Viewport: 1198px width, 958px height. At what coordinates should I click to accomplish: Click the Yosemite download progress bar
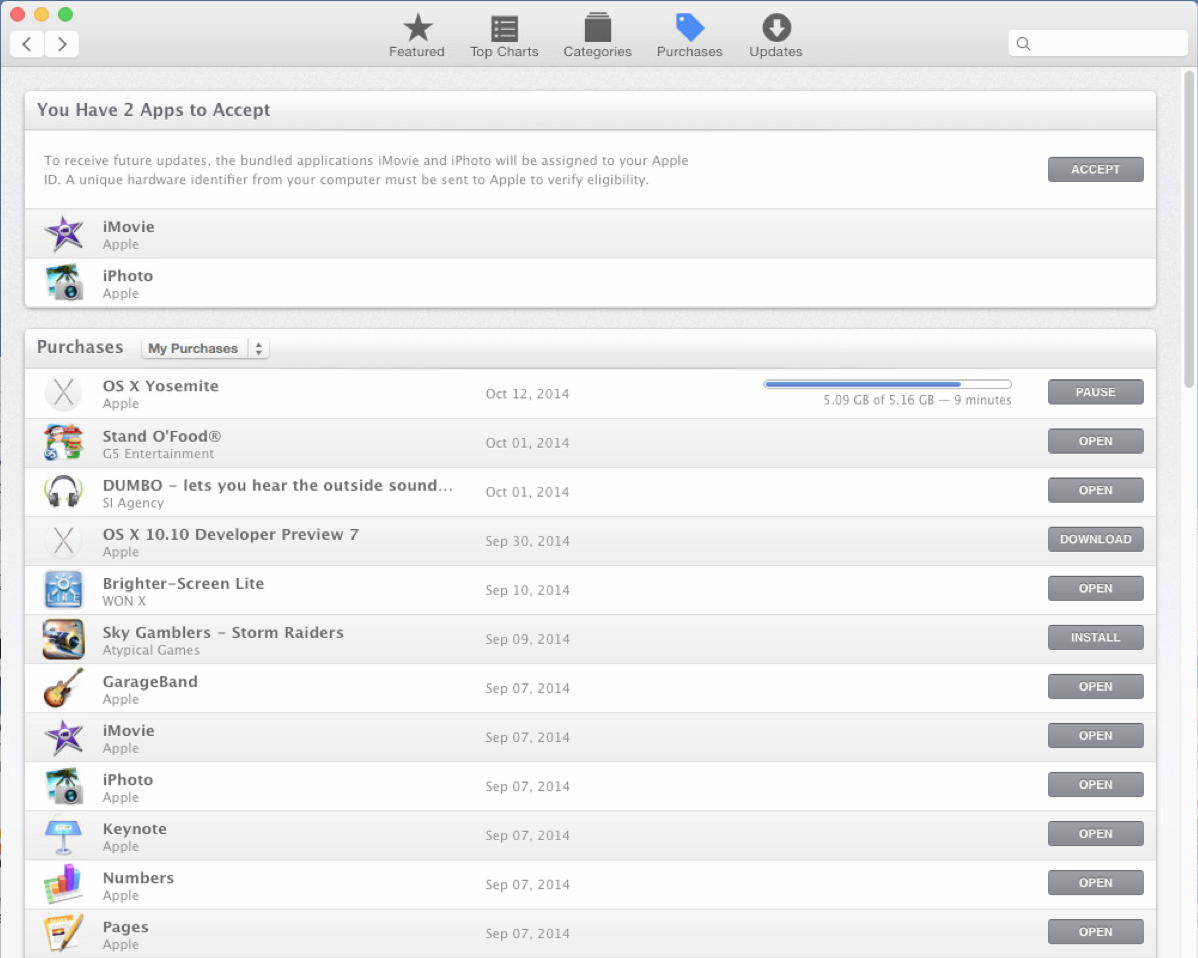click(x=887, y=384)
